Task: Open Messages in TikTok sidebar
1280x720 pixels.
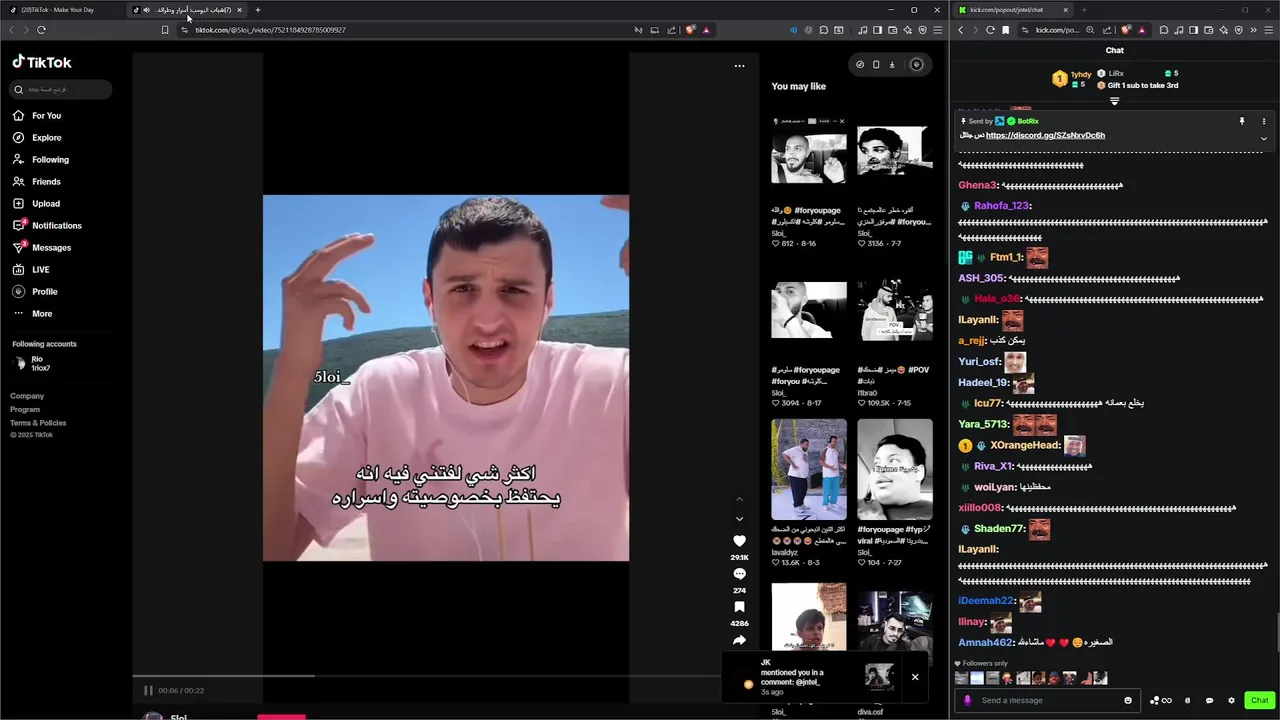Action: tap(43, 248)
